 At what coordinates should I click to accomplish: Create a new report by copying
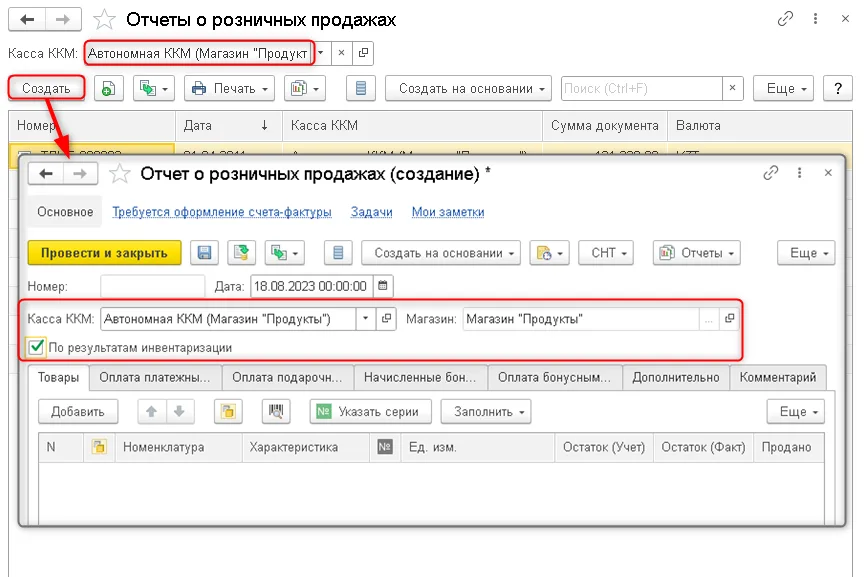pos(109,88)
